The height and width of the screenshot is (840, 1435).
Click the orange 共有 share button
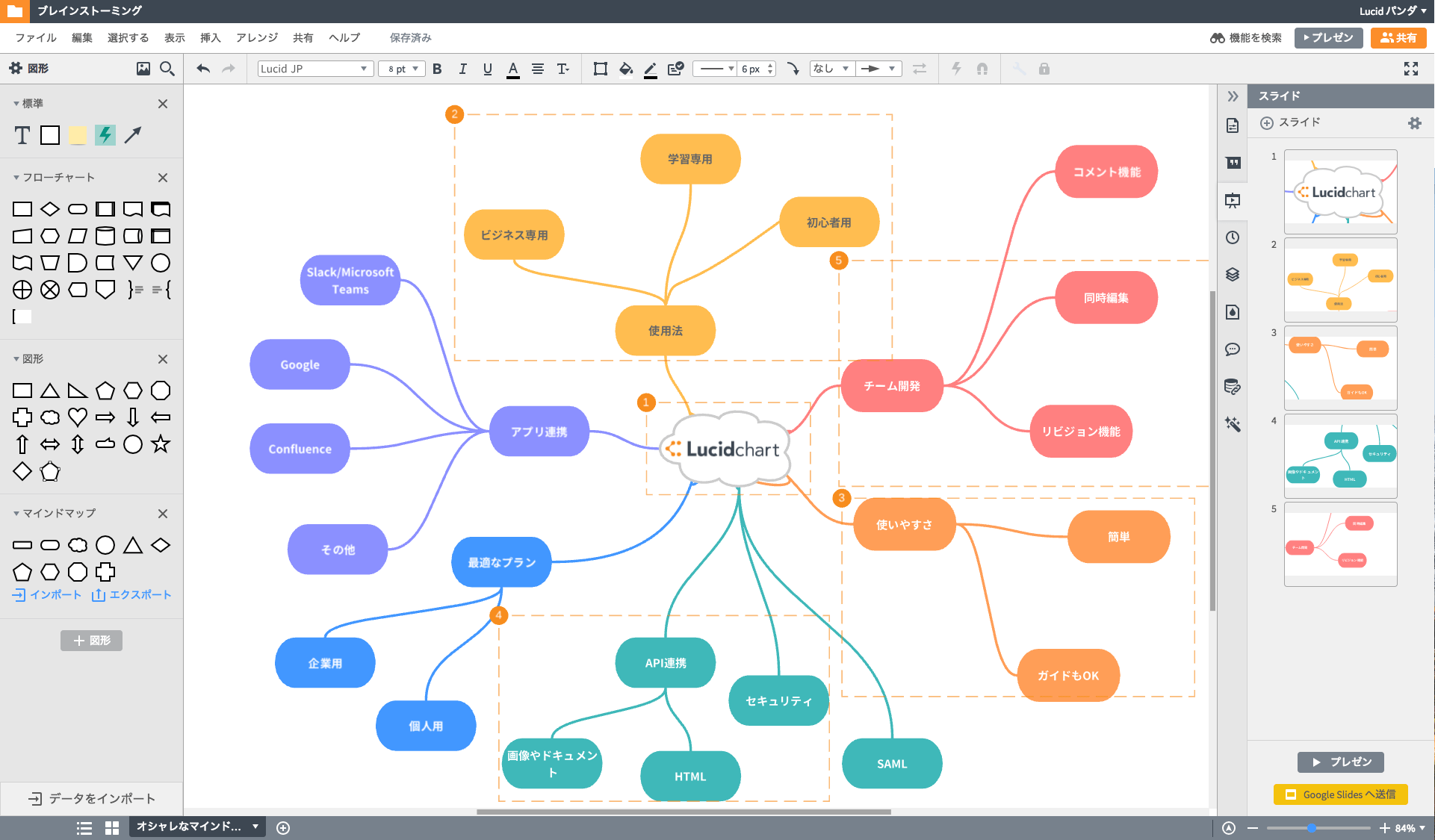coord(1398,37)
